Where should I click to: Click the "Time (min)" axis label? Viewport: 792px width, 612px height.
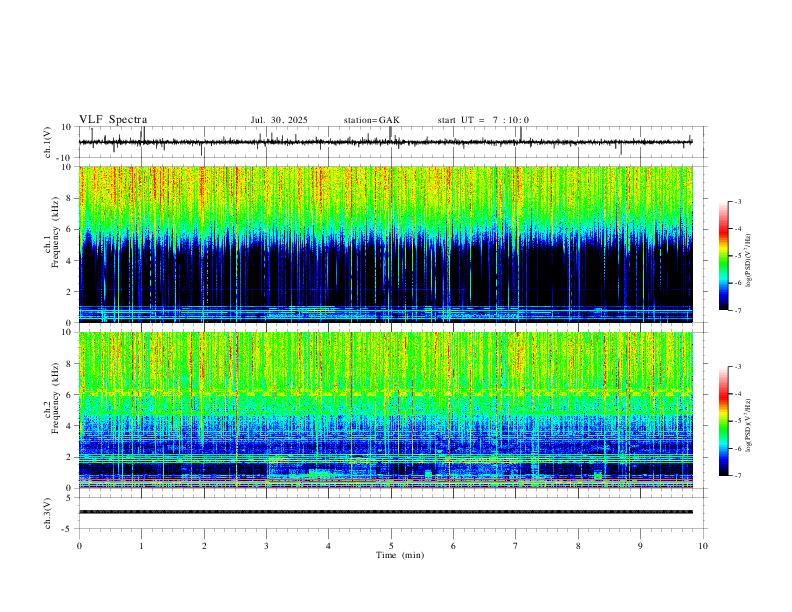coord(400,555)
